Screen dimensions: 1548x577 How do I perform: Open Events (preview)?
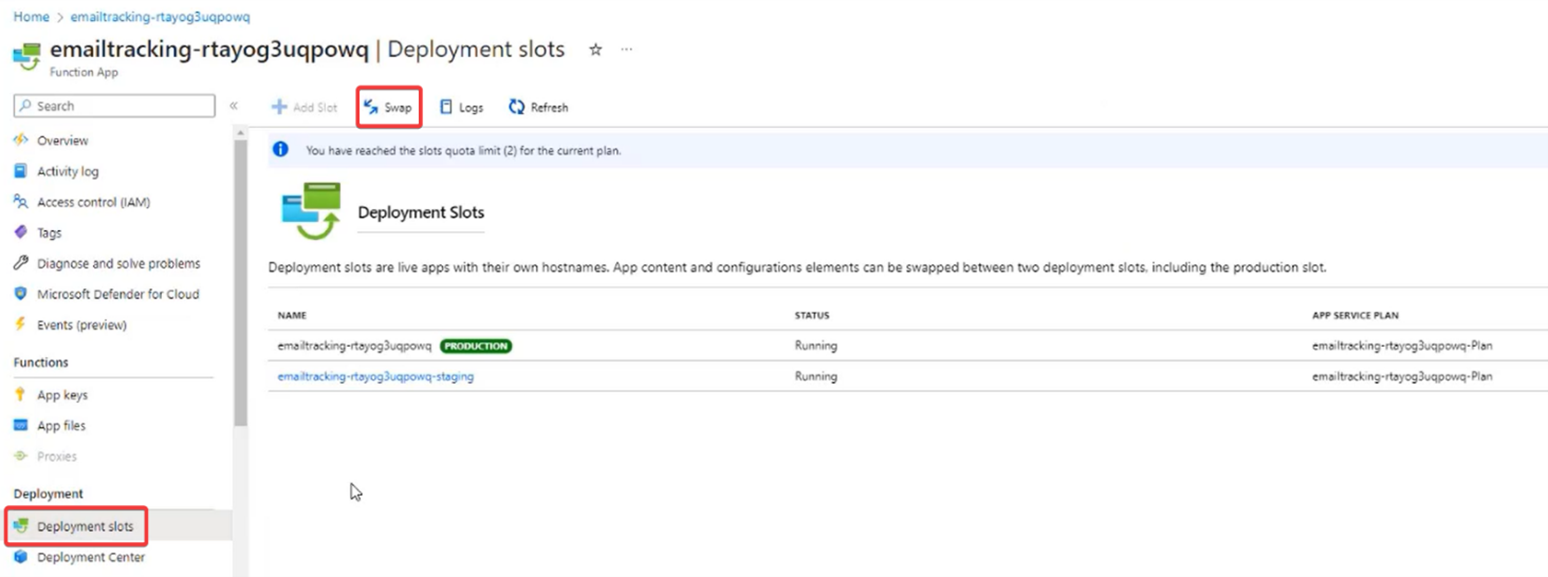(86, 324)
